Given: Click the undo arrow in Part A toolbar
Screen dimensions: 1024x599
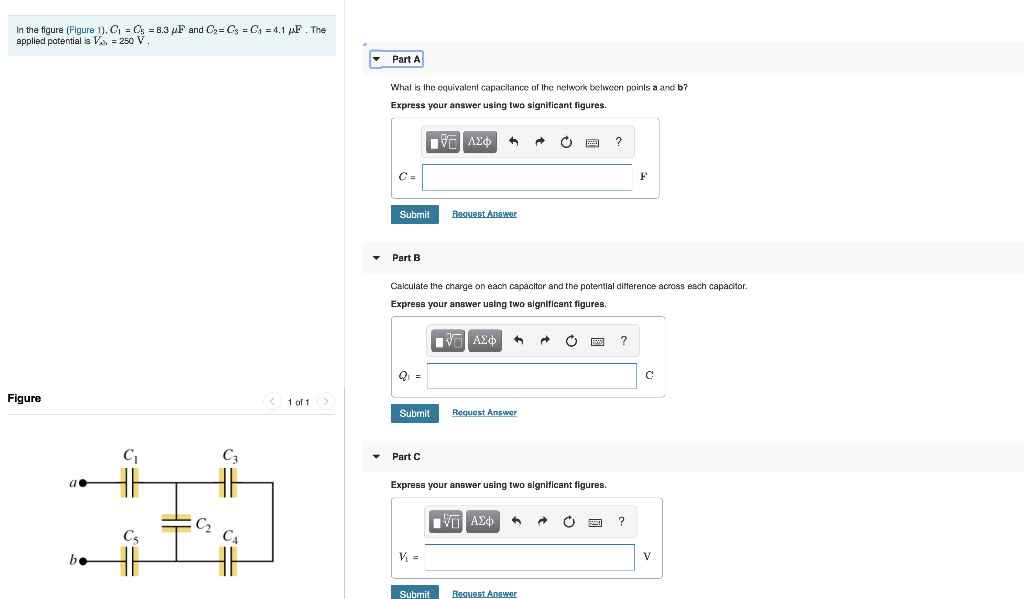Looking at the screenshot, I should (x=513, y=140).
